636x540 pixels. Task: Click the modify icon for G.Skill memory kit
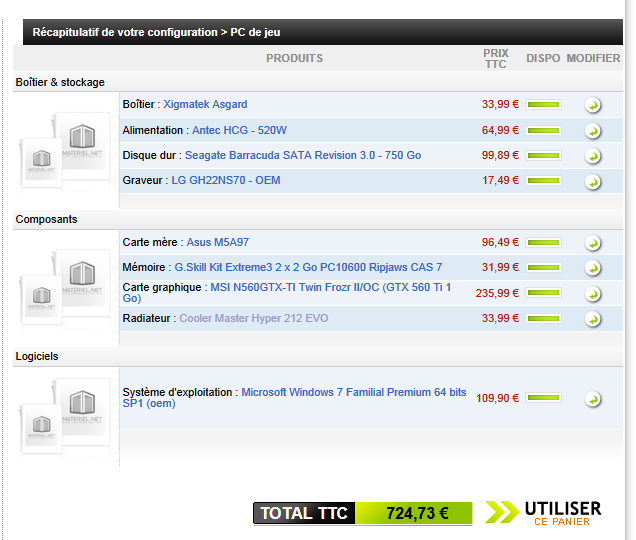(x=593, y=268)
